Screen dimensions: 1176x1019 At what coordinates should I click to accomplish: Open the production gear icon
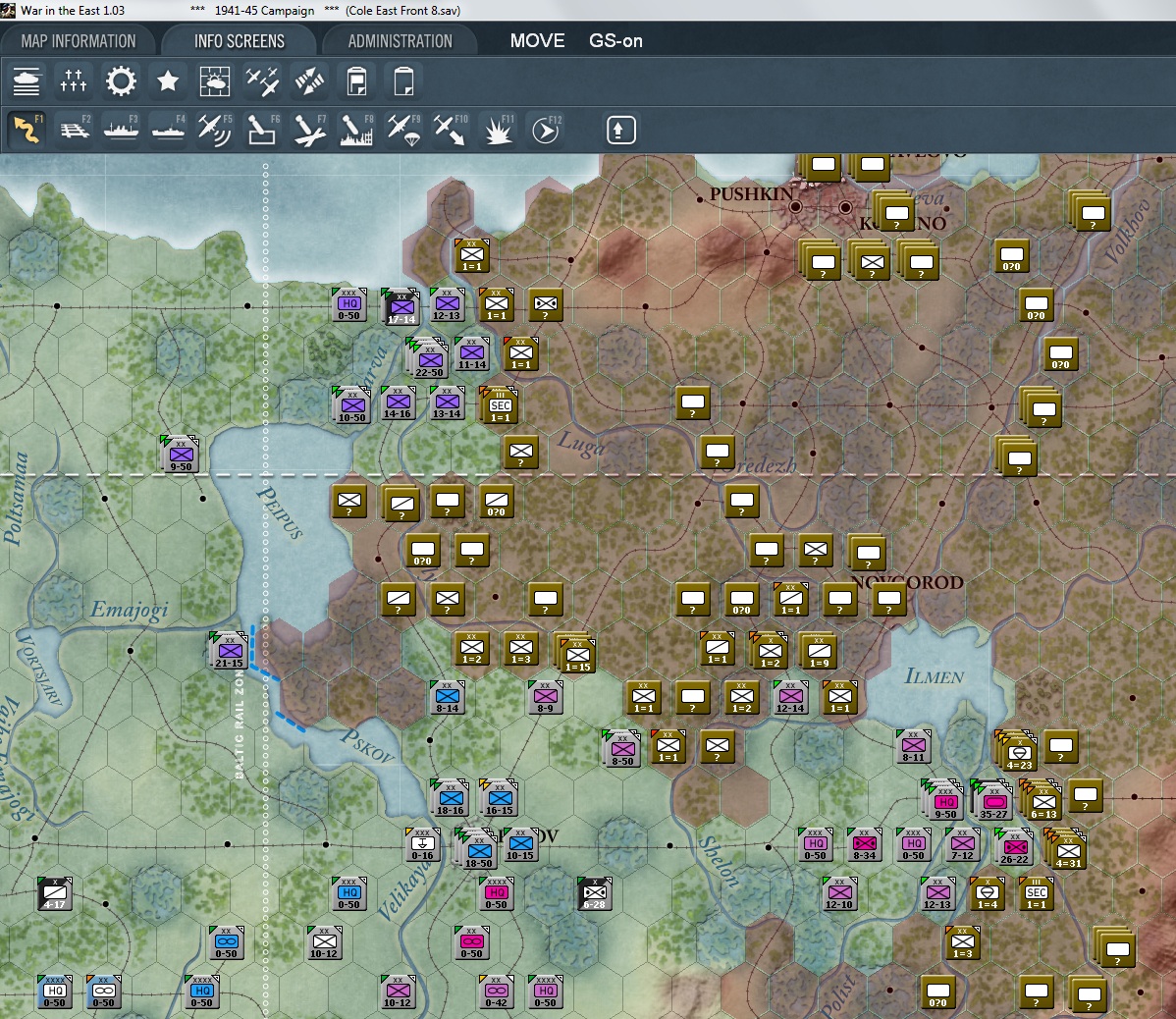click(x=121, y=81)
